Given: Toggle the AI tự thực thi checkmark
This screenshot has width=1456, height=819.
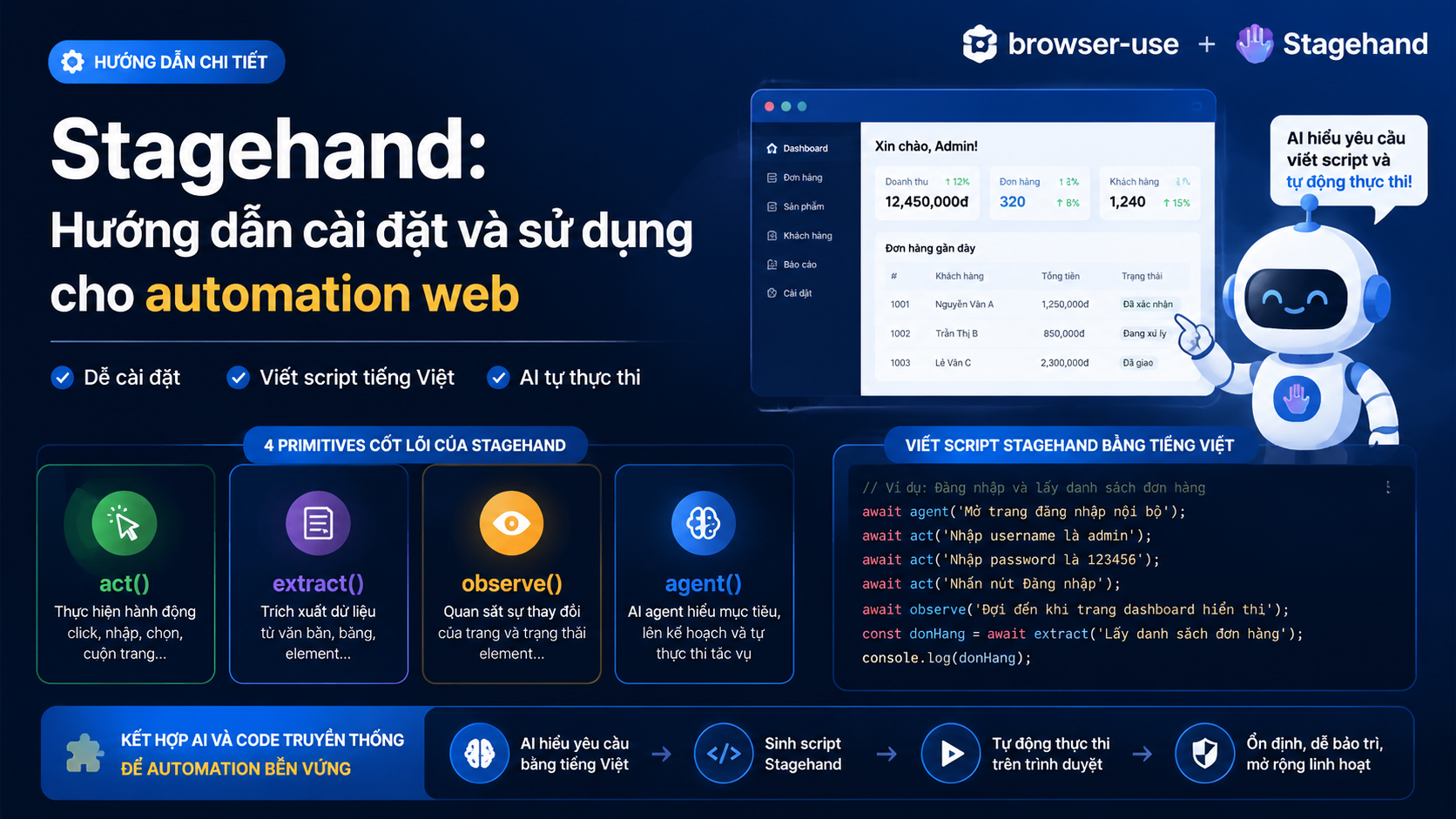Looking at the screenshot, I should click(498, 378).
